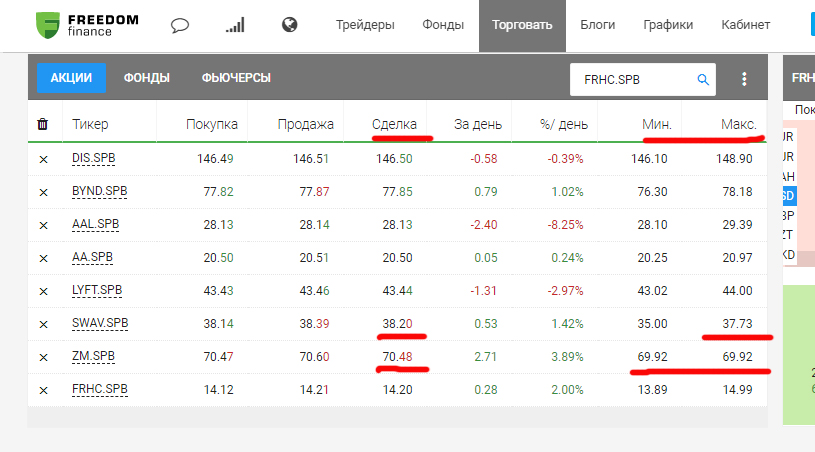Remove the SWAV.SPB row
Screen dimensions: 815x452
pos(44,324)
